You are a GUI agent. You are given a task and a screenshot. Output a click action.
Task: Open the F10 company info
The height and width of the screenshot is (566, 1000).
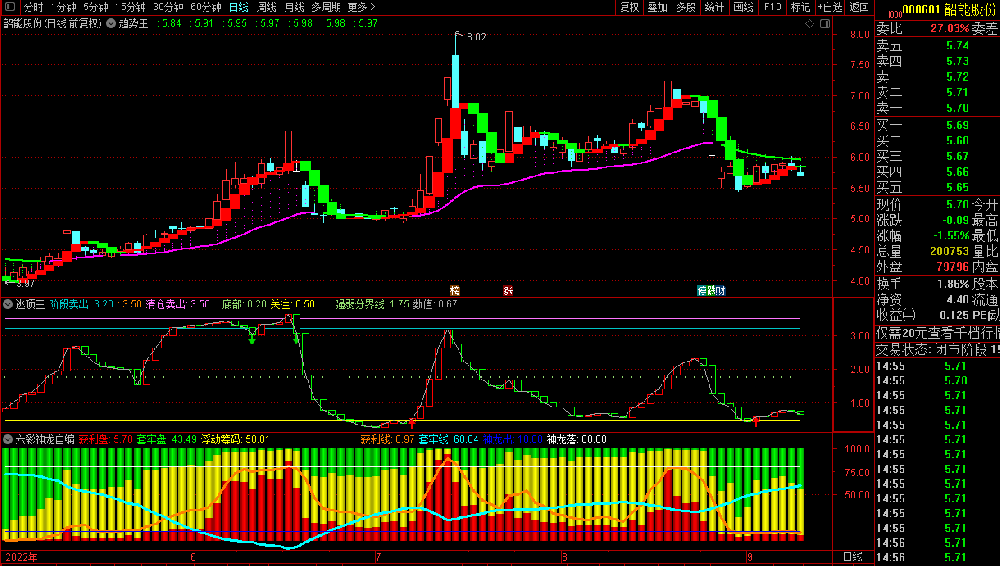pyautogui.click(x=772, y=7)
